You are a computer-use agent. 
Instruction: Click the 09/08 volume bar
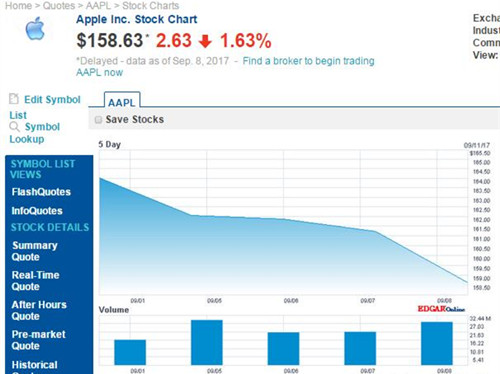[x=437, y=343]
